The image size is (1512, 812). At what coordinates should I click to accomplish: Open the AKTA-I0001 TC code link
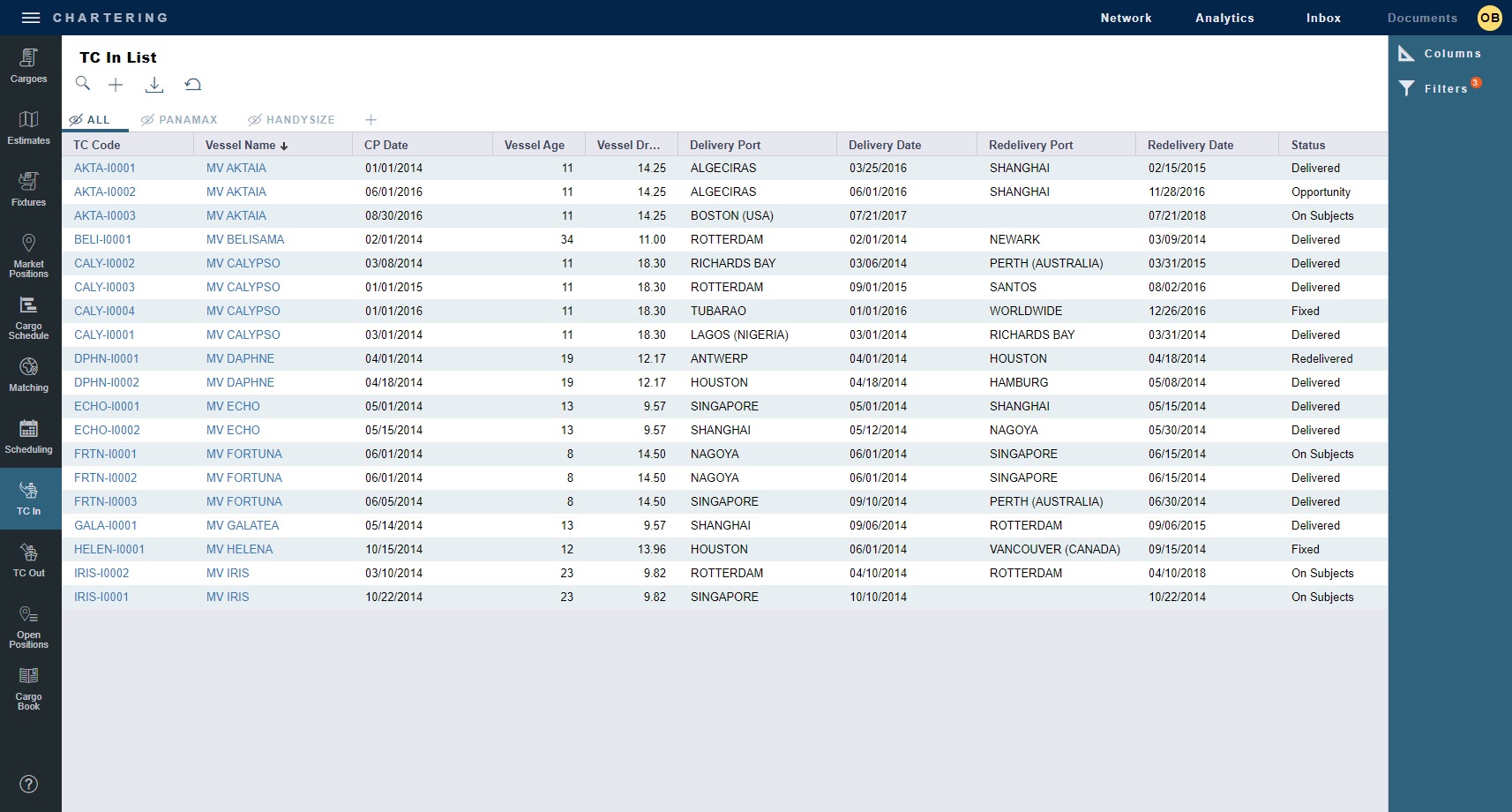104,168
